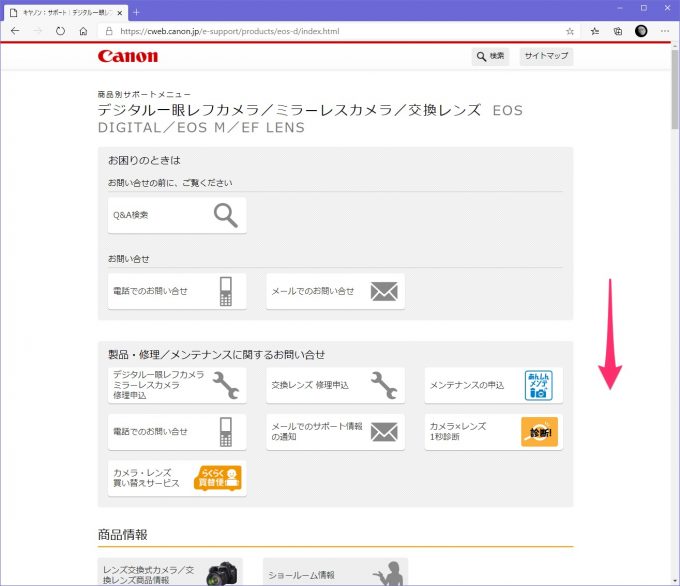The image size is (680, 586).
Task: Click the vertical scrollbar thumb
Action: [675, 89]
